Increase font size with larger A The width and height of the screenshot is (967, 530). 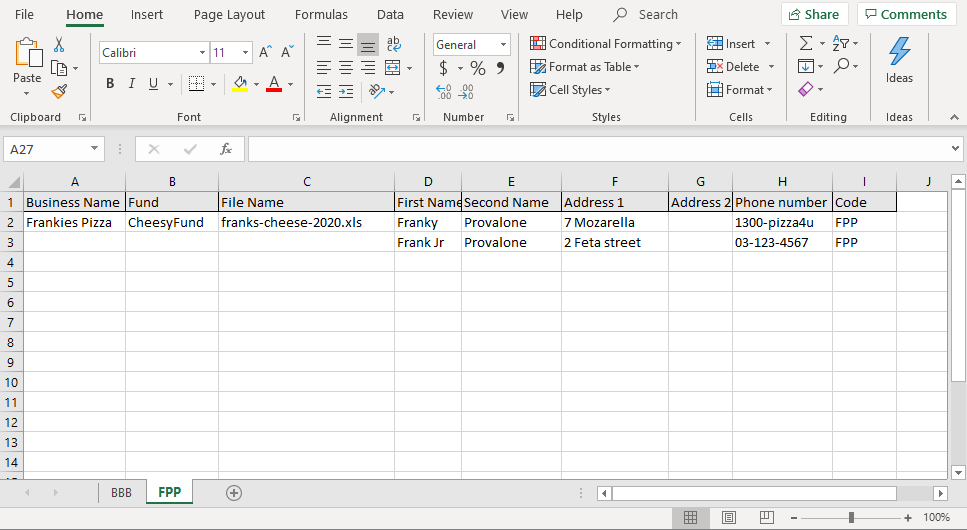click(x=265, y=52)
